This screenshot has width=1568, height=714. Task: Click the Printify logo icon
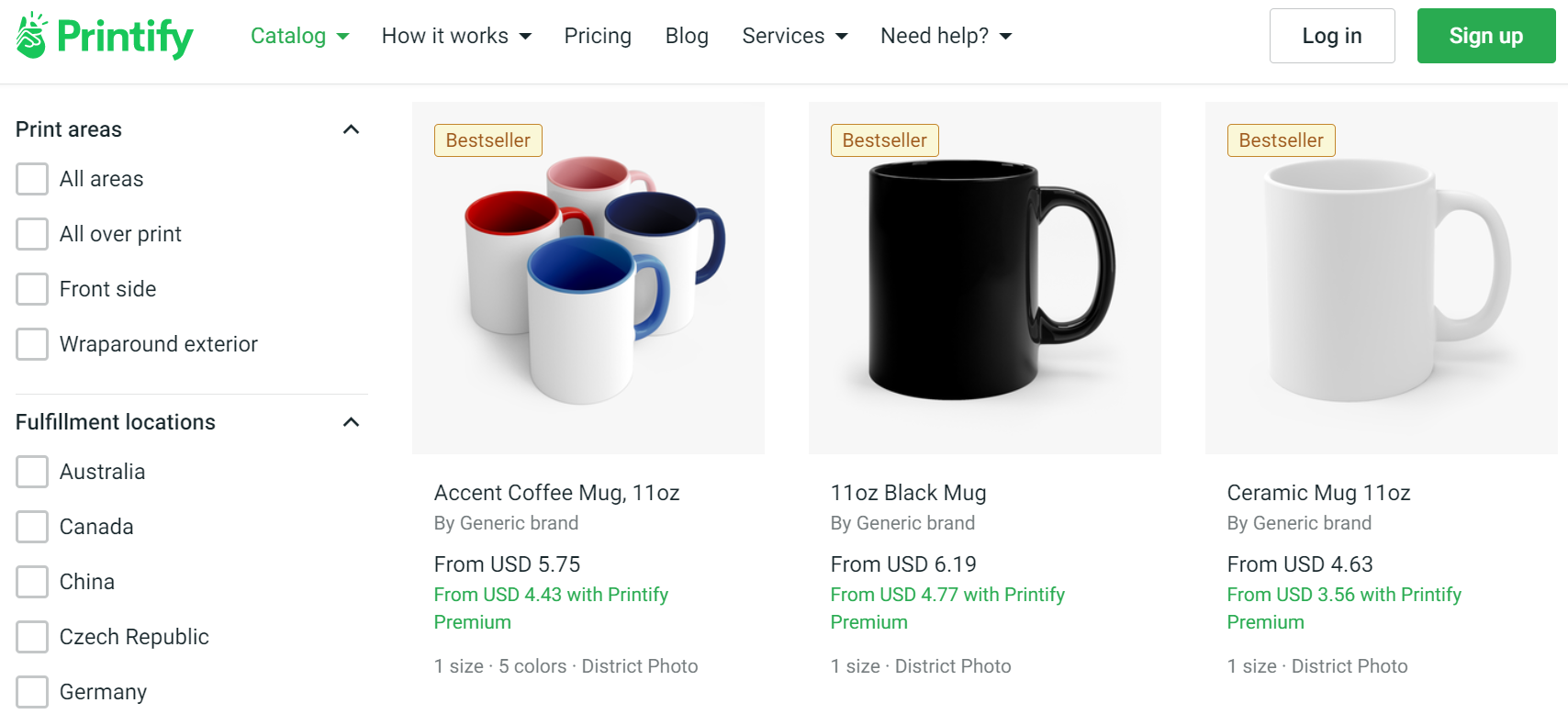click(x=29, y=35)
